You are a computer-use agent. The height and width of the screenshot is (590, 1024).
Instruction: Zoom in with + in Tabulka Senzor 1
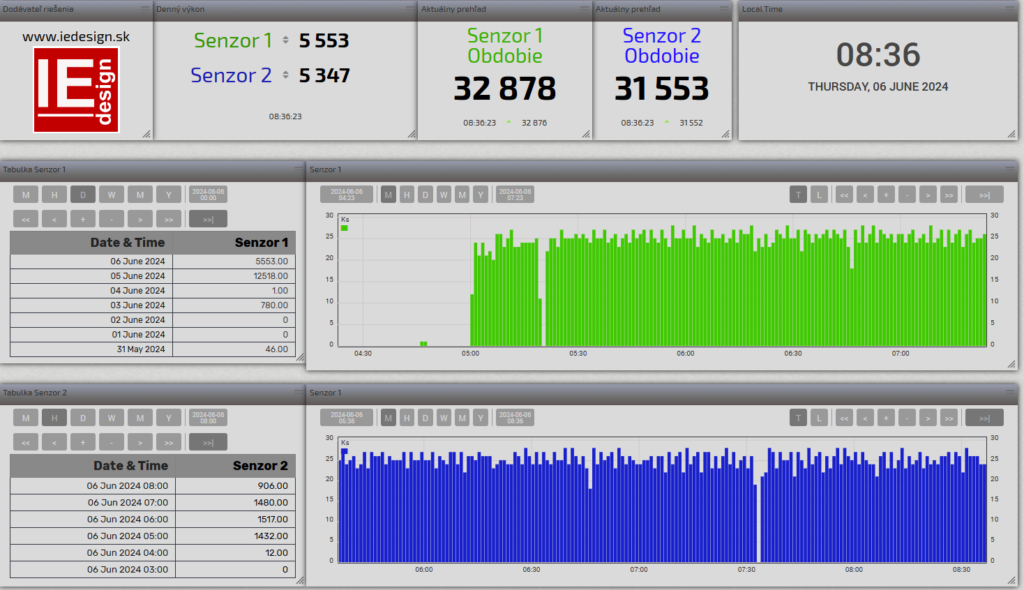tap(83, 219)
